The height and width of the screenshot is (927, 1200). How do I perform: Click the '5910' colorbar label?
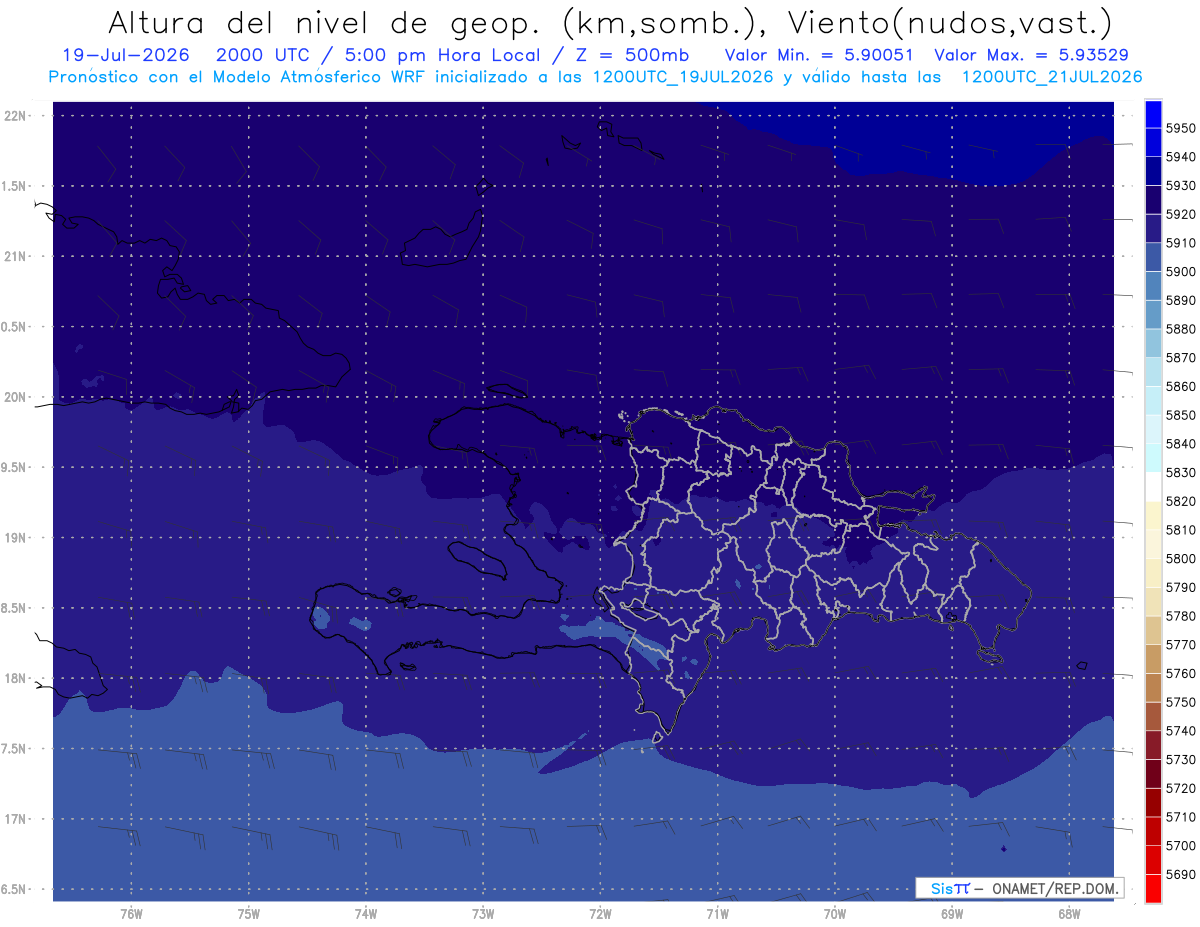click(x=1181, y=243)
